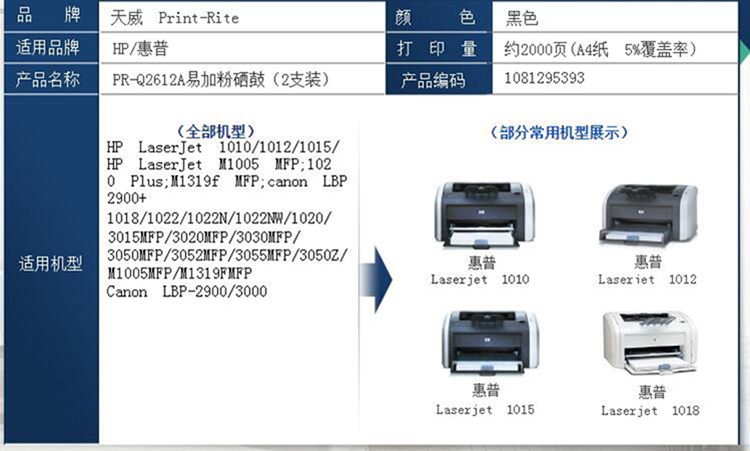Click the HP Laserjet 1015 printer image
Image resolution: width=750 pixels, height=451 pixels.
[x=490, y=343]
